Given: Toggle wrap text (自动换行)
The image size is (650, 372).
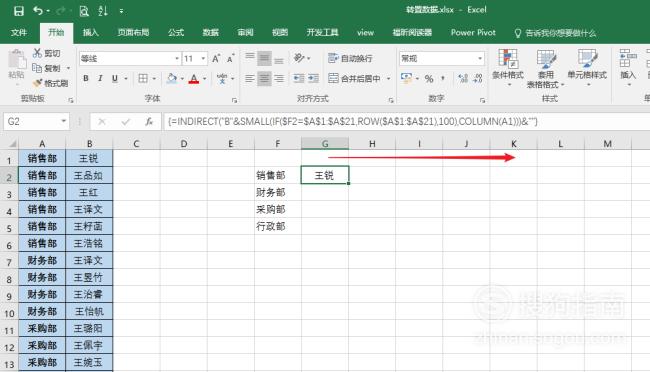Looking at the screenshot, I should coord(350,58).
